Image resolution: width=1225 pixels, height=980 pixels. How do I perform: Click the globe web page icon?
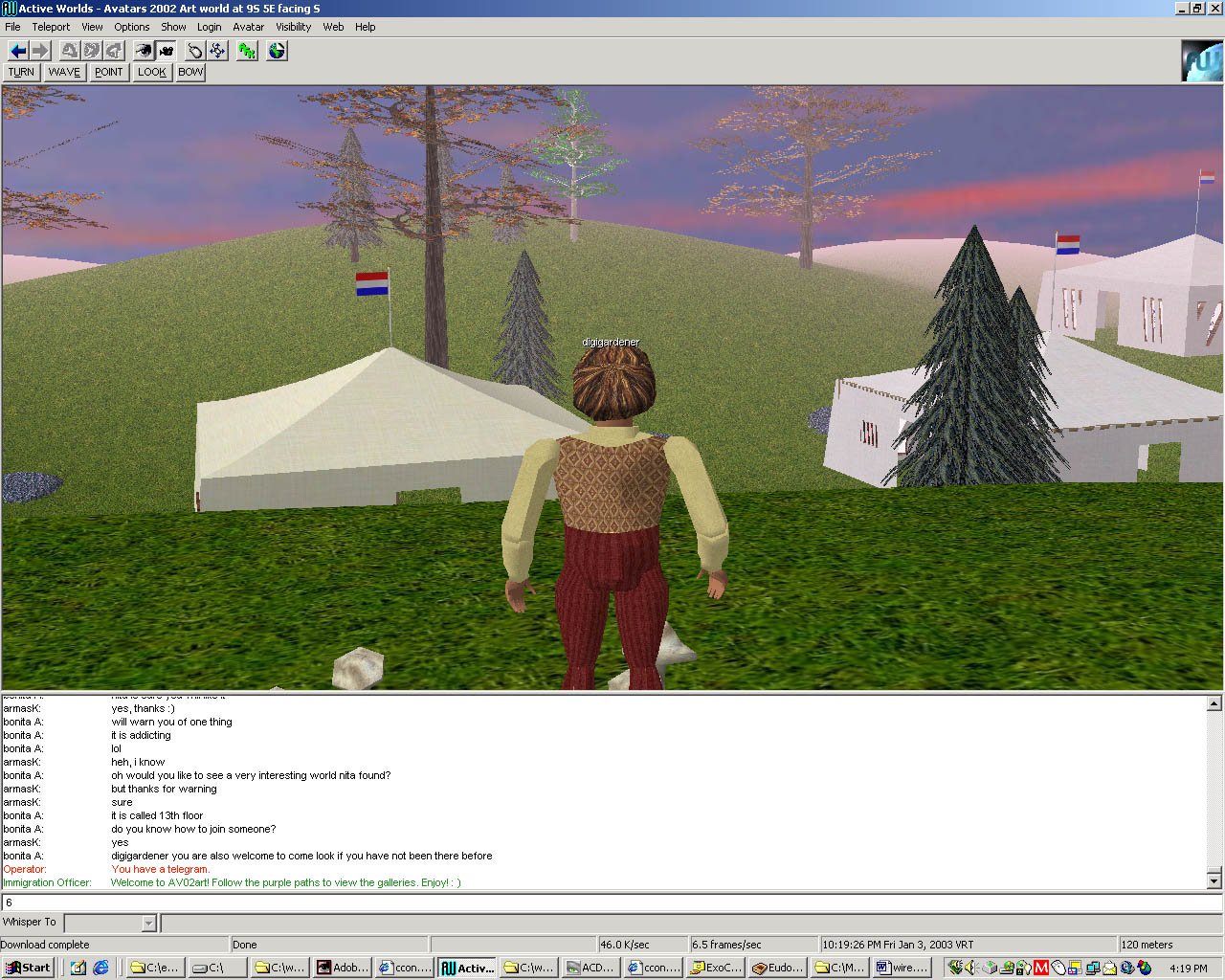coord(277,51)
